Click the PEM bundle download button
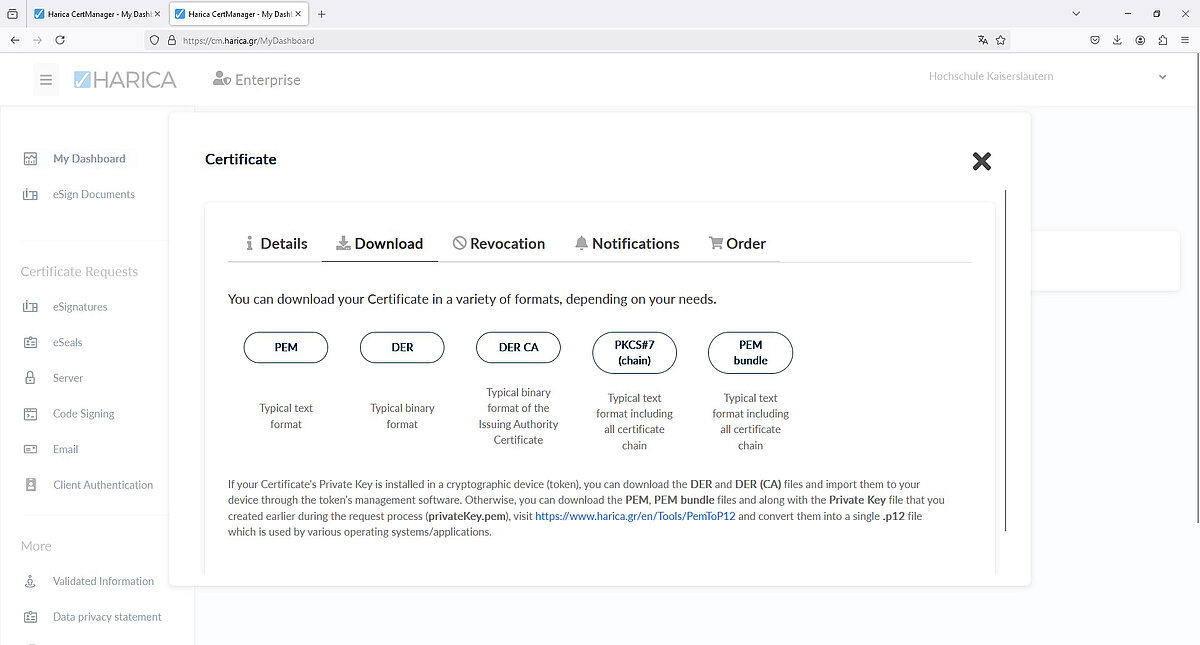This screenshot has height=645, width=1200. [x=751, y=352]
